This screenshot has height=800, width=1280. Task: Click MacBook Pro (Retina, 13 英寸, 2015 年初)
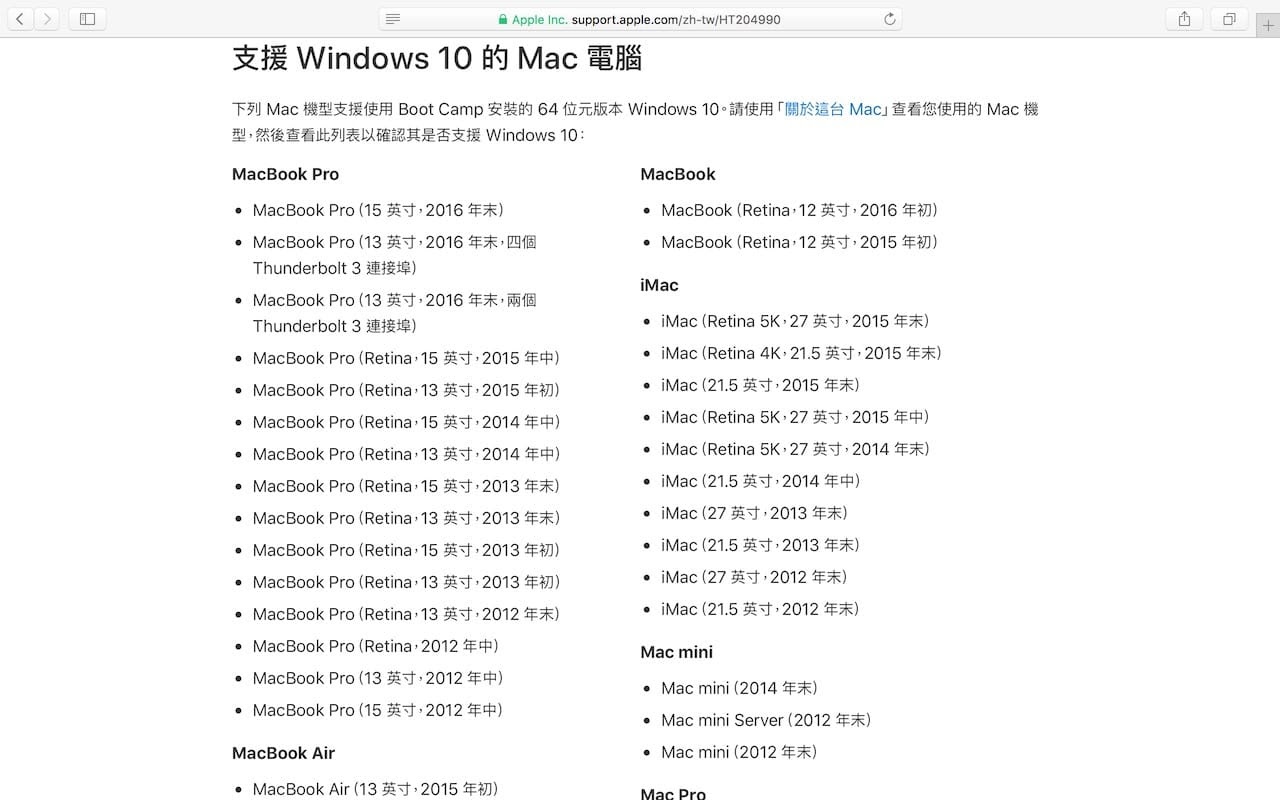click(x=406, y=390)
